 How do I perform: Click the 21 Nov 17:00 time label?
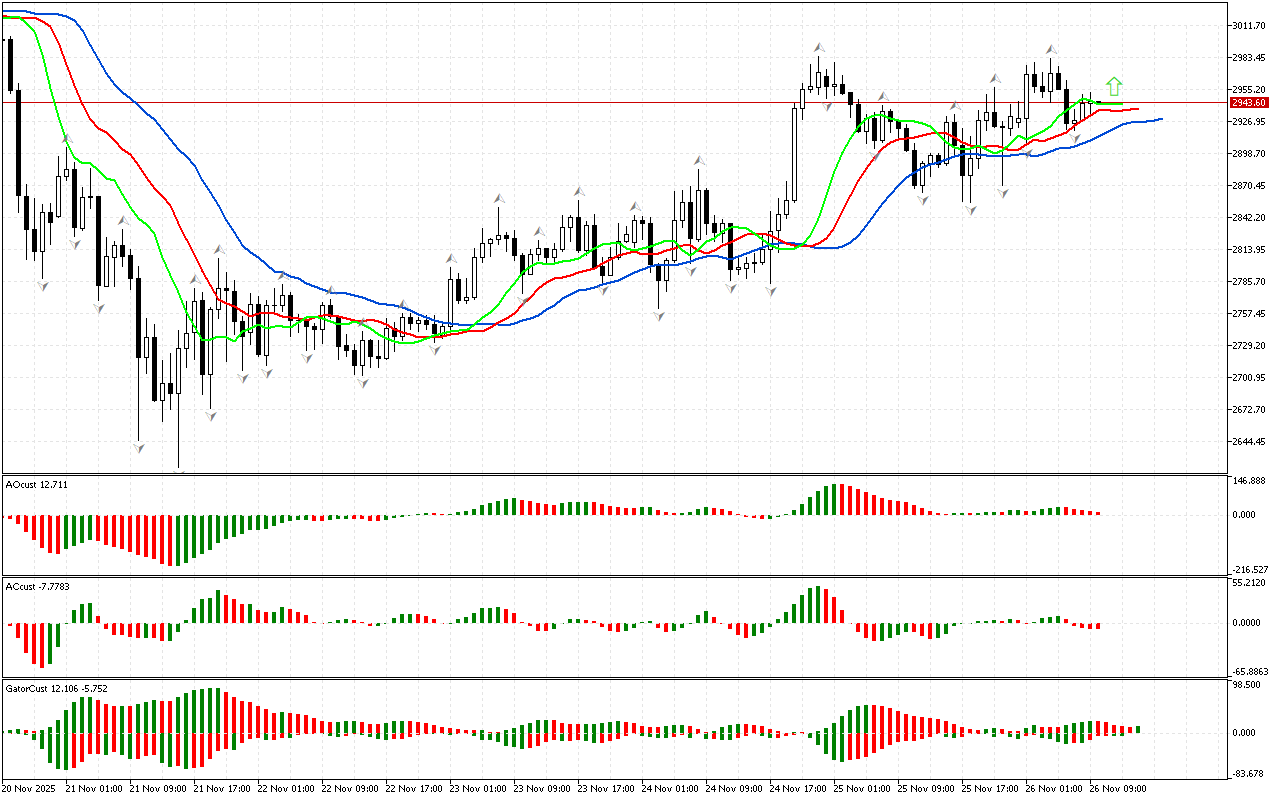220,789
